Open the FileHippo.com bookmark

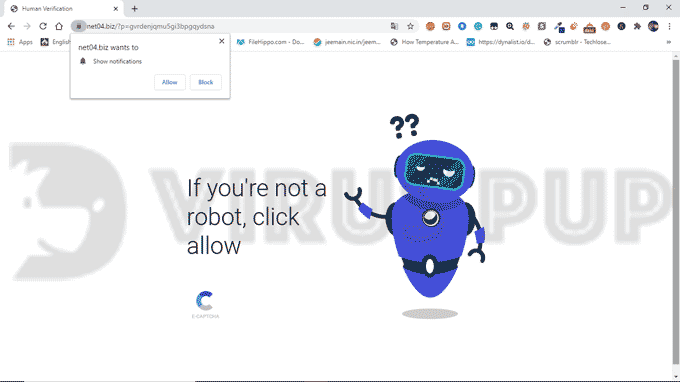coord(270,42)
